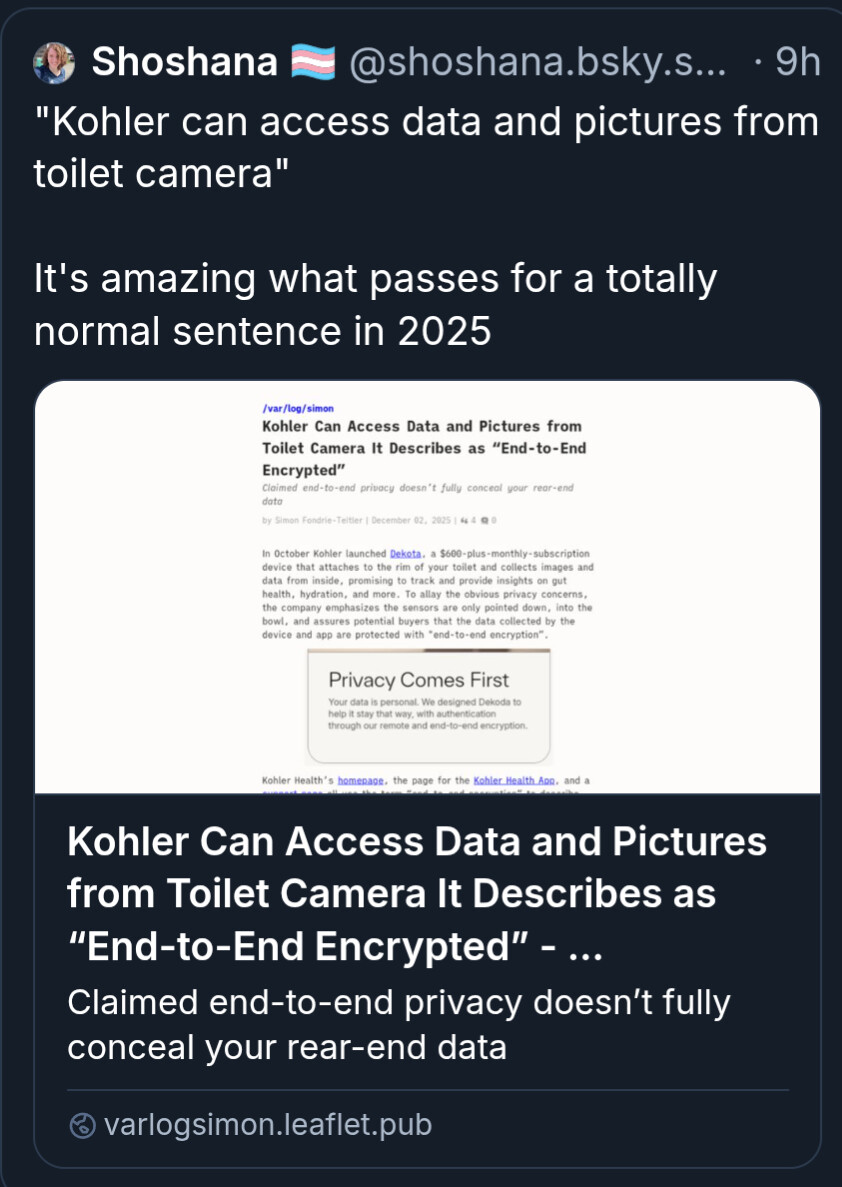The width and height of the screenshot is (842, 1187).
Task: Click the homepage hyperlink in the article preview
Action: tap(361, 779)
